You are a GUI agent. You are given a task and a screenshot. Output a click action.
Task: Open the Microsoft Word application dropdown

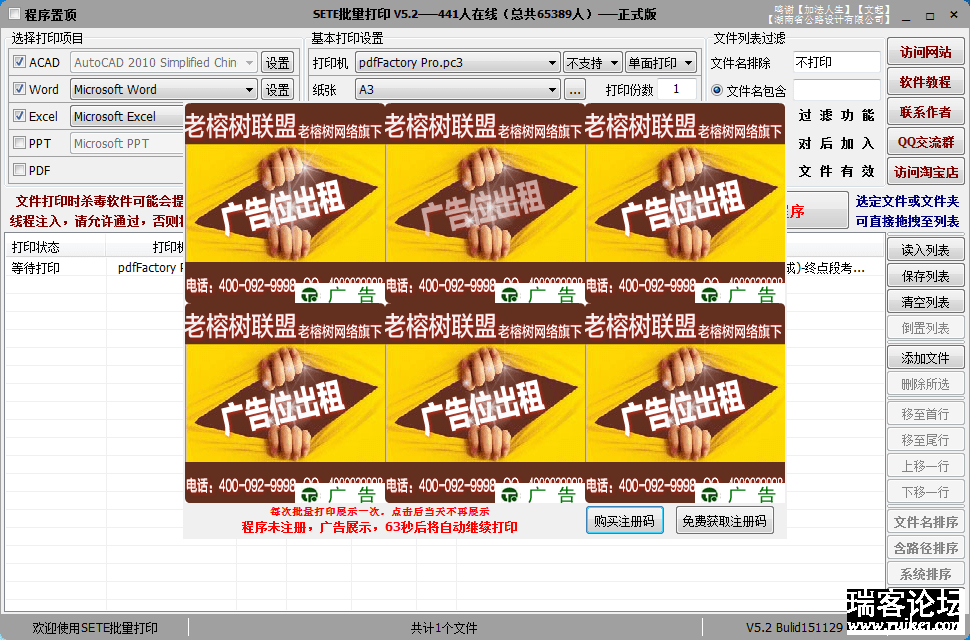pyautogui.click(x=164, y=90)
